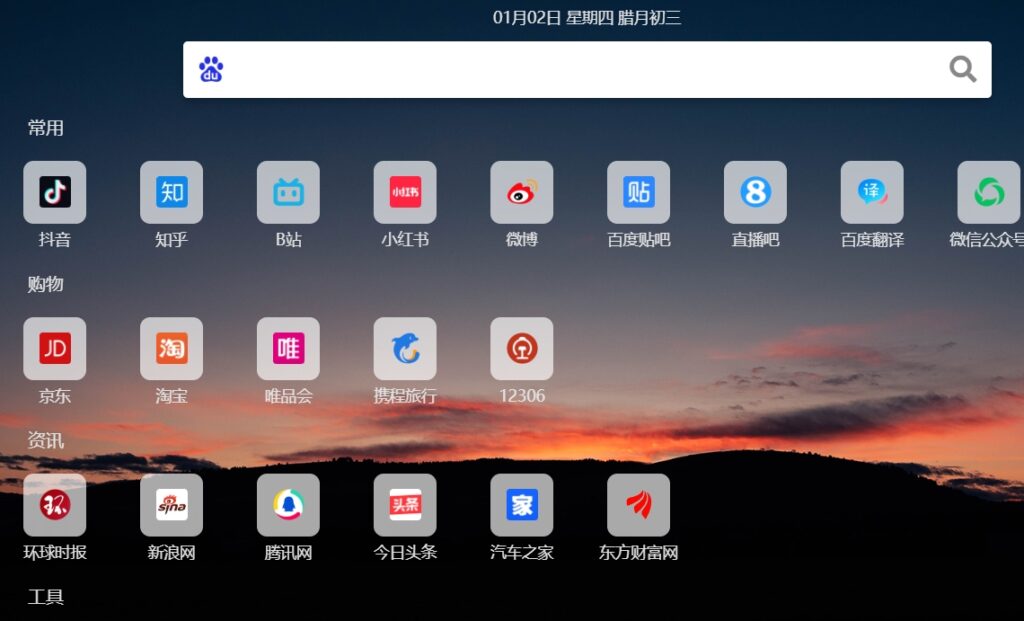Click the 直播吧 text label
Viewport: 1024px width, 621px height.
click(x=756, y=240)
